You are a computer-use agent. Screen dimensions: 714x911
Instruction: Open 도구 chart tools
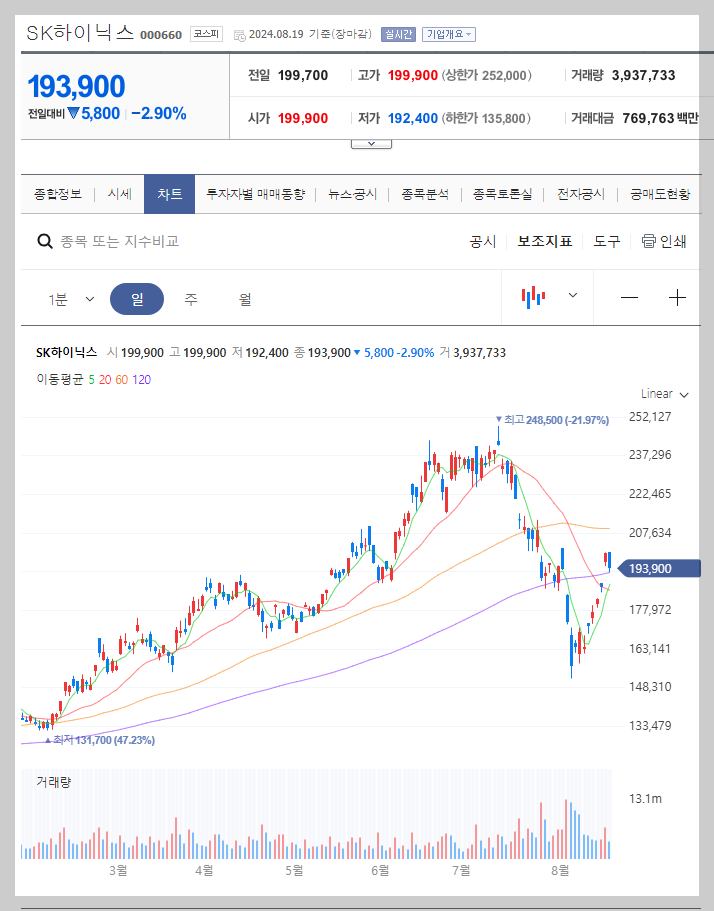pyautogui.click(x=606, y=241)
